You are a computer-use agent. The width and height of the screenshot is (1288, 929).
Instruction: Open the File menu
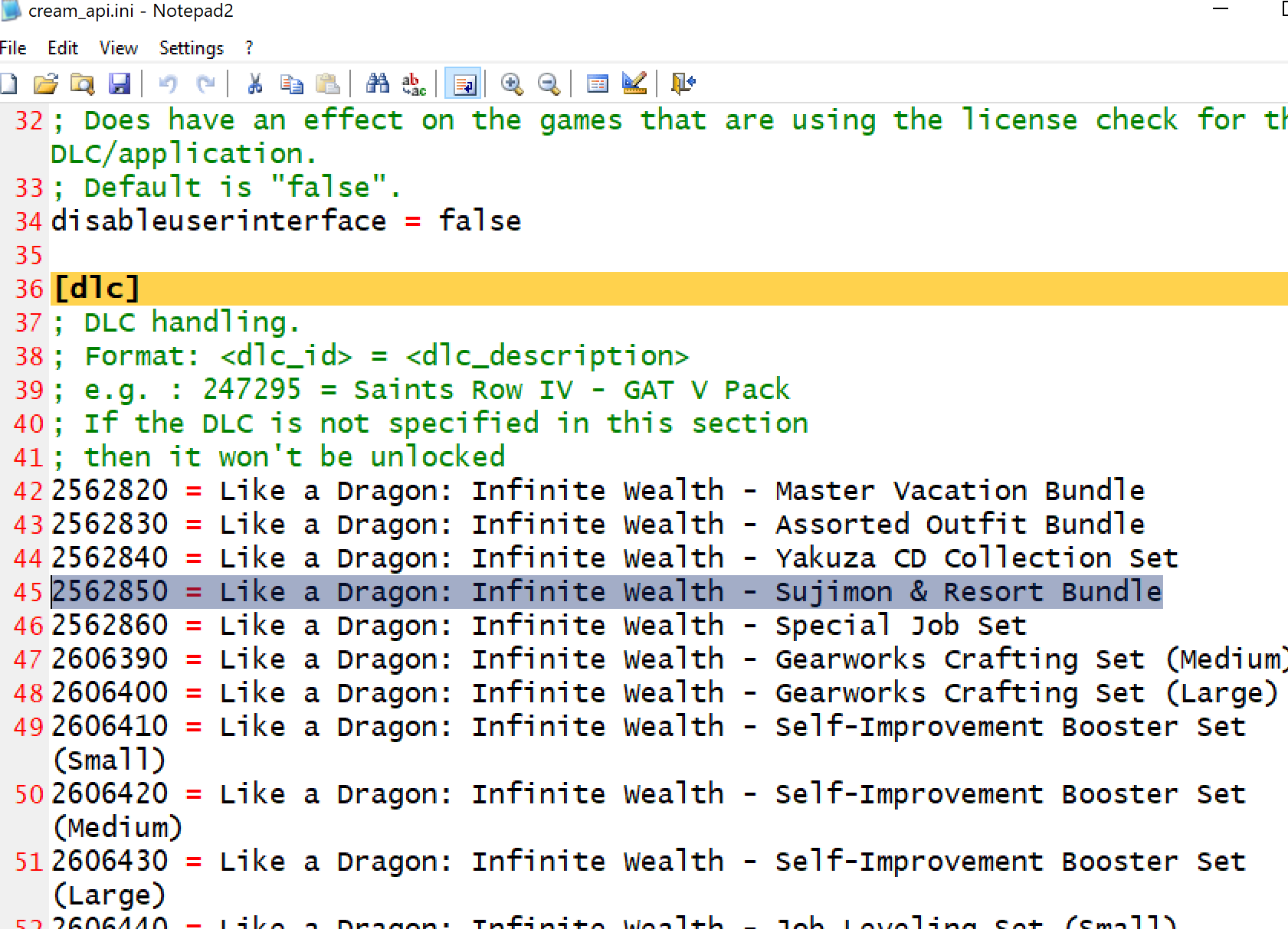(x=13, y=48)
